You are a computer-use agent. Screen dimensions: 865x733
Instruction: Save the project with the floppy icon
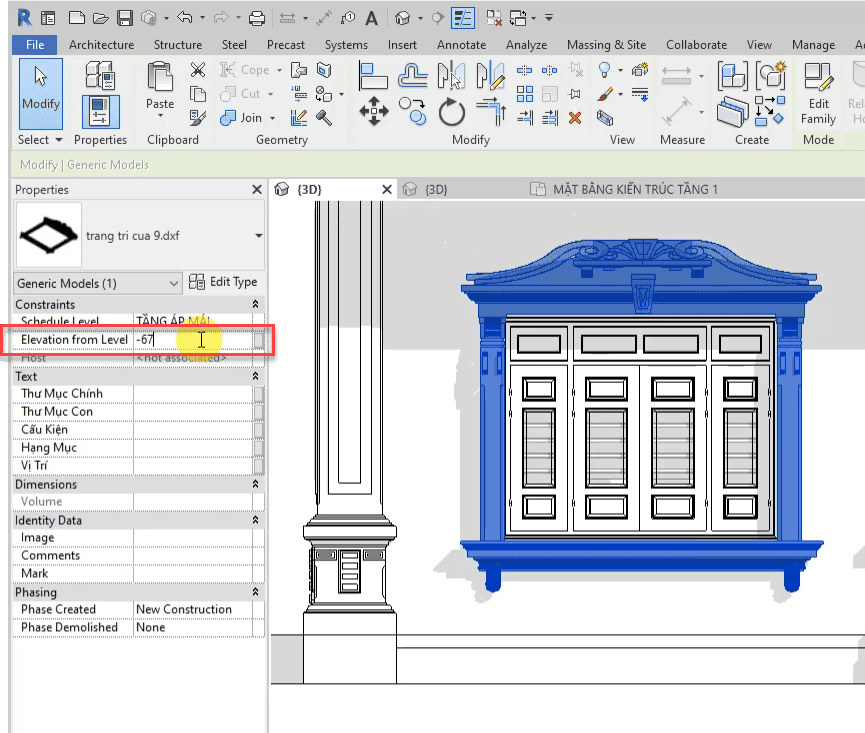point(125,18)
